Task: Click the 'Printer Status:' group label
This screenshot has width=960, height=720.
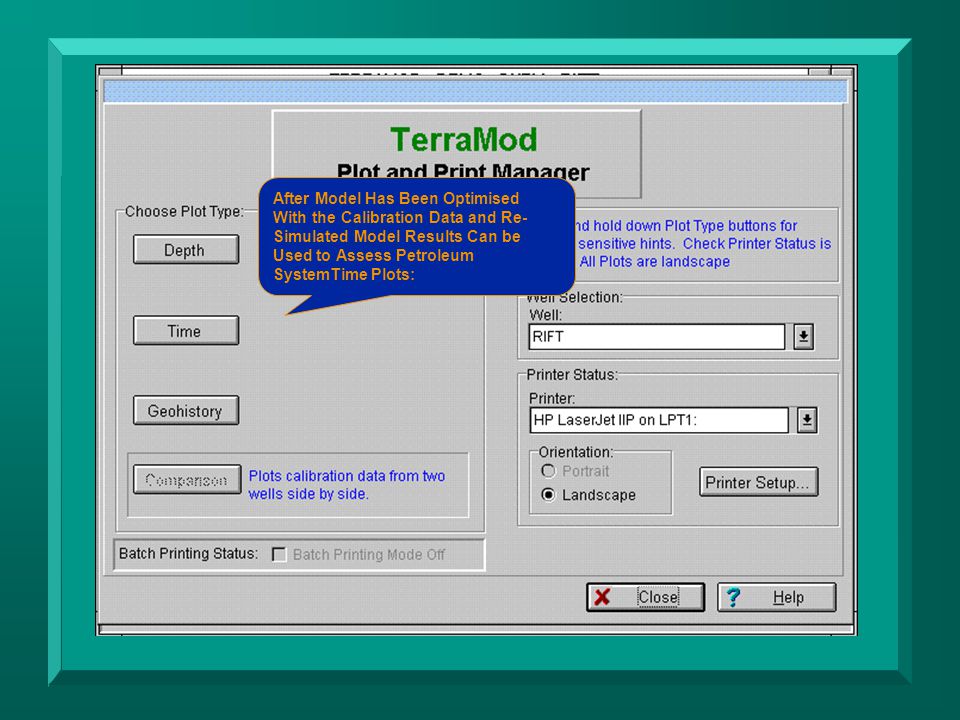Action: click(x=572, y=375)
